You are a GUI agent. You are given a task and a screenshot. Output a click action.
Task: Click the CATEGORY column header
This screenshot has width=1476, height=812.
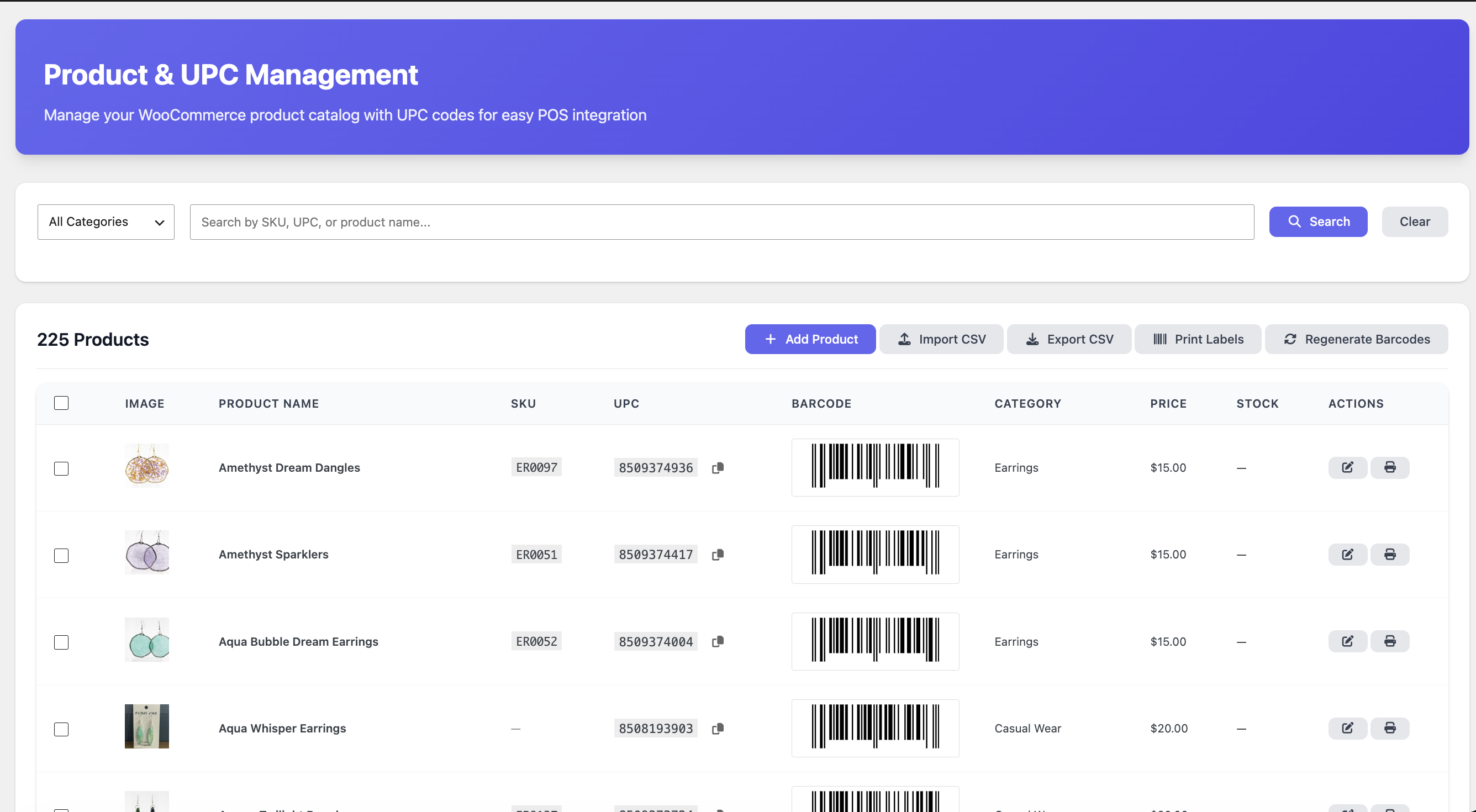[1027, 403]
